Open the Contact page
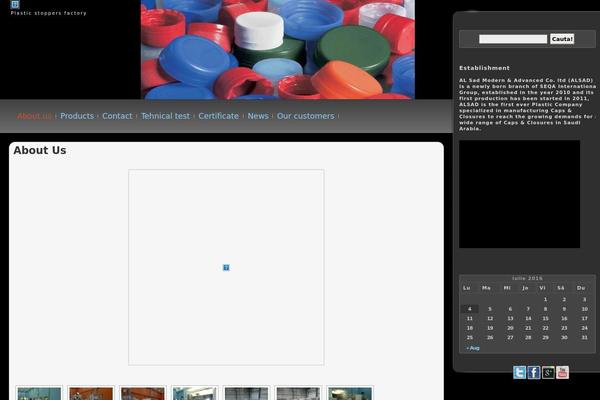This screenshot has height=400, width=600. pyautogui.click(x=117, y=116)
